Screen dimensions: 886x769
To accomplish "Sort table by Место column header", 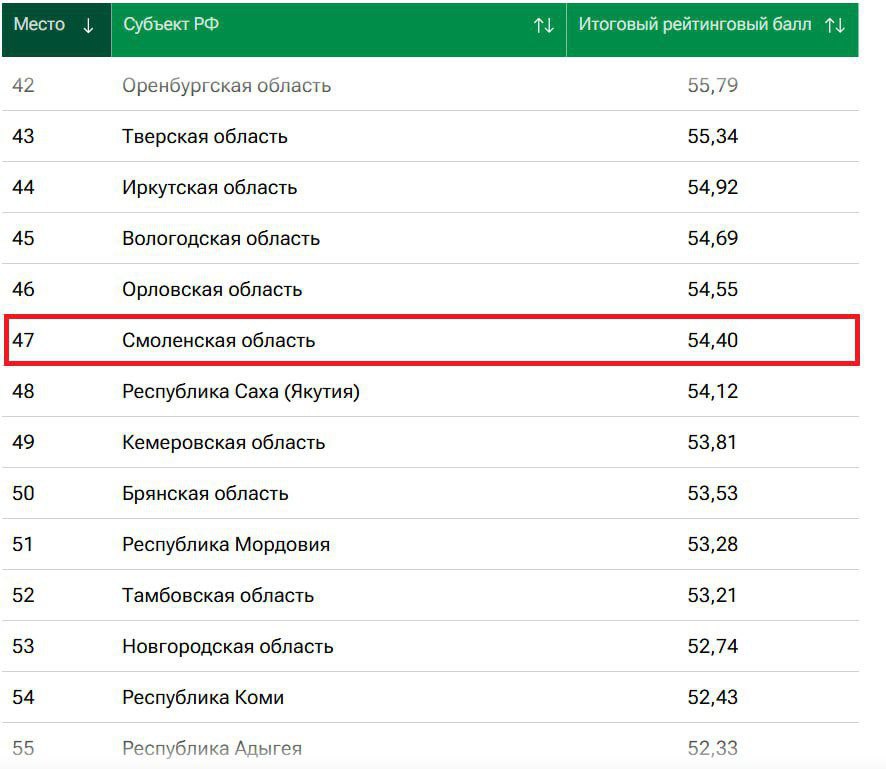I will tap(40, 25).
